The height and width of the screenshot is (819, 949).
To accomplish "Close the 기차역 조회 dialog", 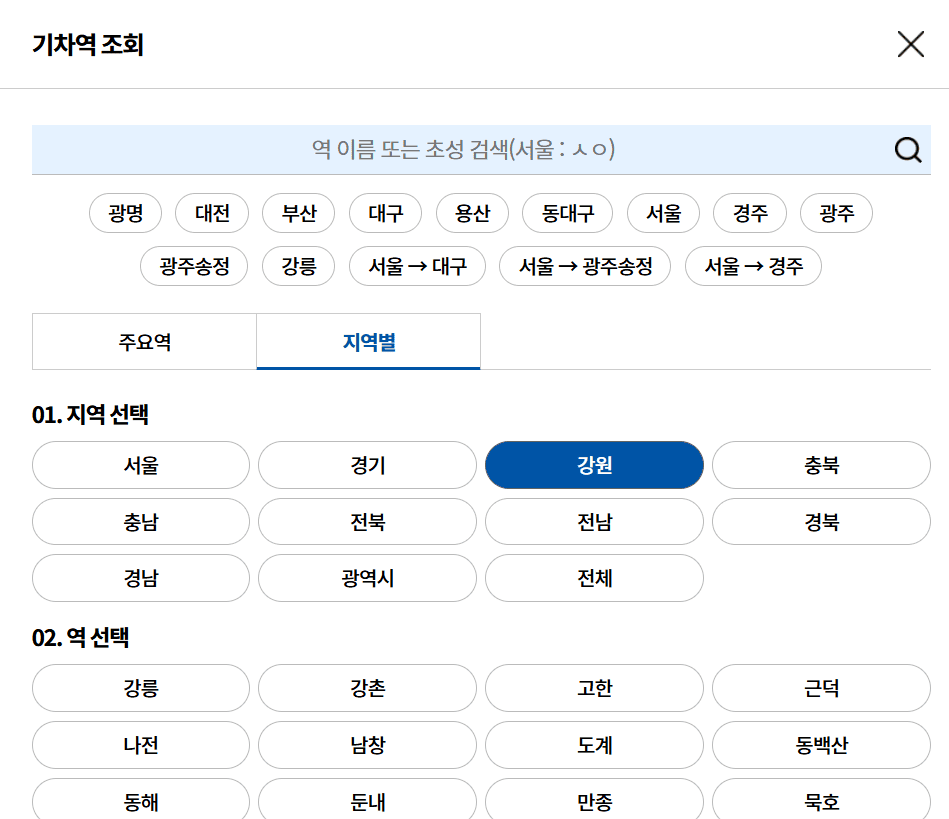I will pos(910,44).
